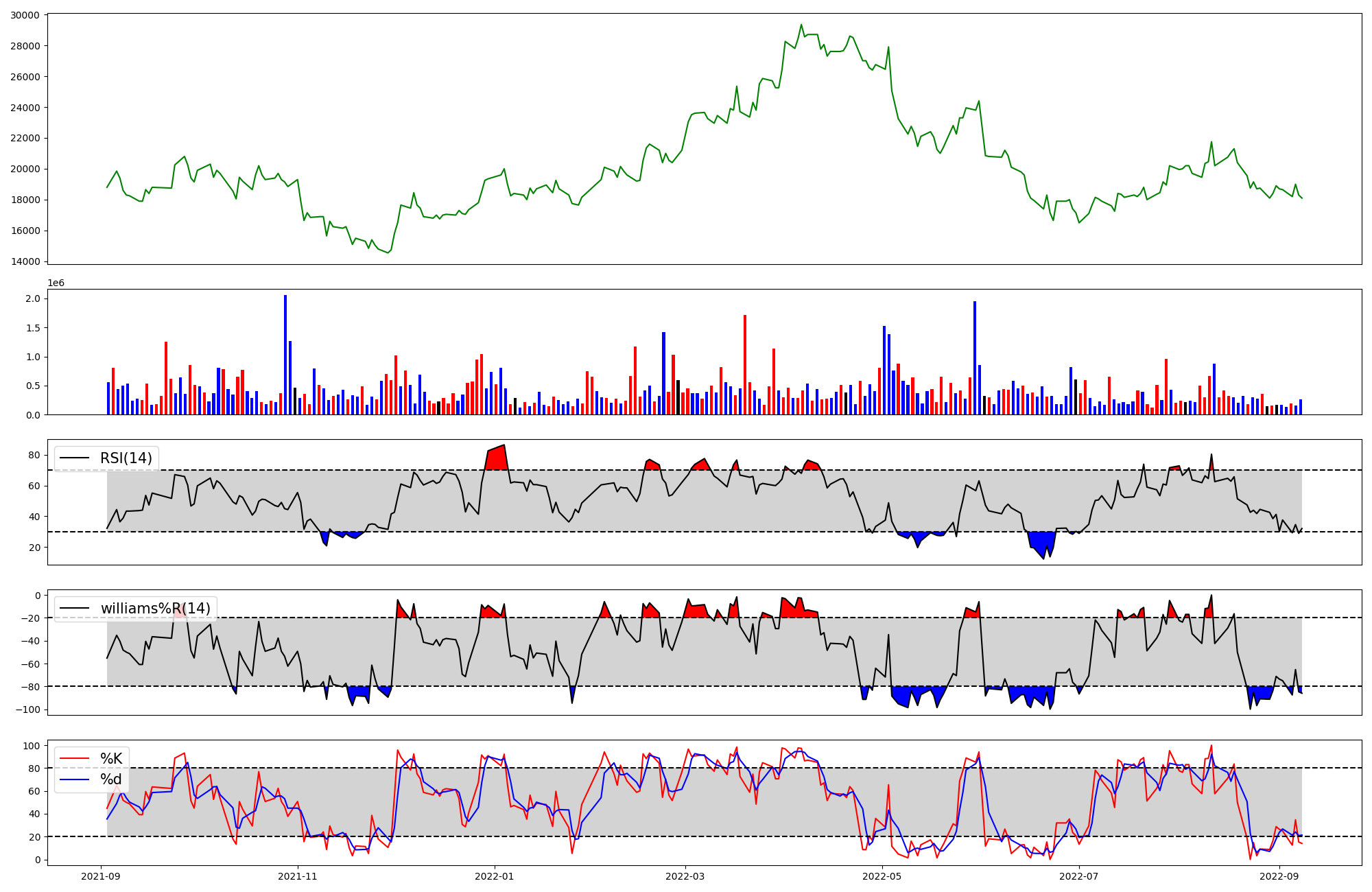Click the highest peak of the green price line
This screenshot has height=892, width=1372.
point(801,25)
